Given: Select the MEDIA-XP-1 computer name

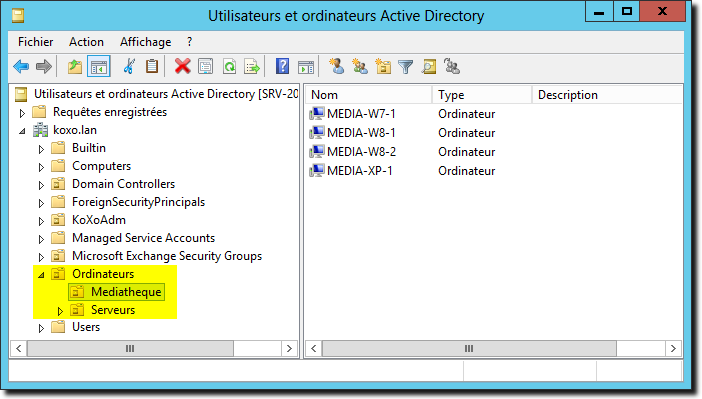Looking at the screenshot, I should click(x=360, y=171).
